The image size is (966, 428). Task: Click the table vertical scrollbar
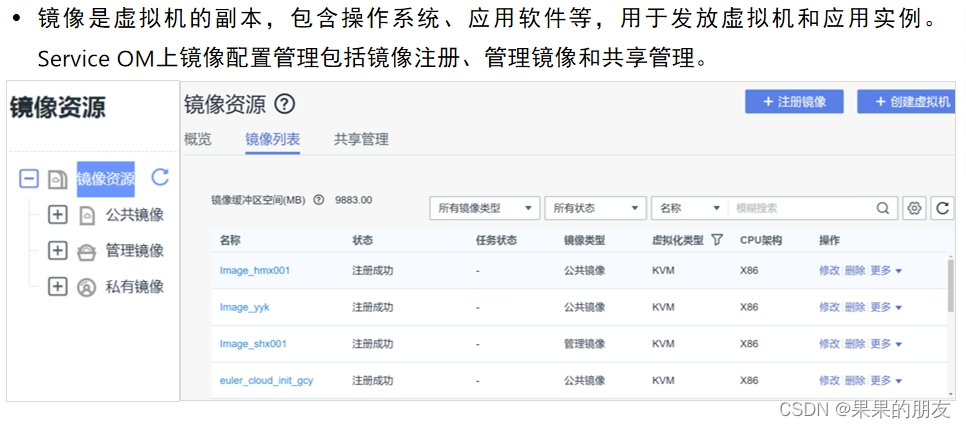pos(951,285)
